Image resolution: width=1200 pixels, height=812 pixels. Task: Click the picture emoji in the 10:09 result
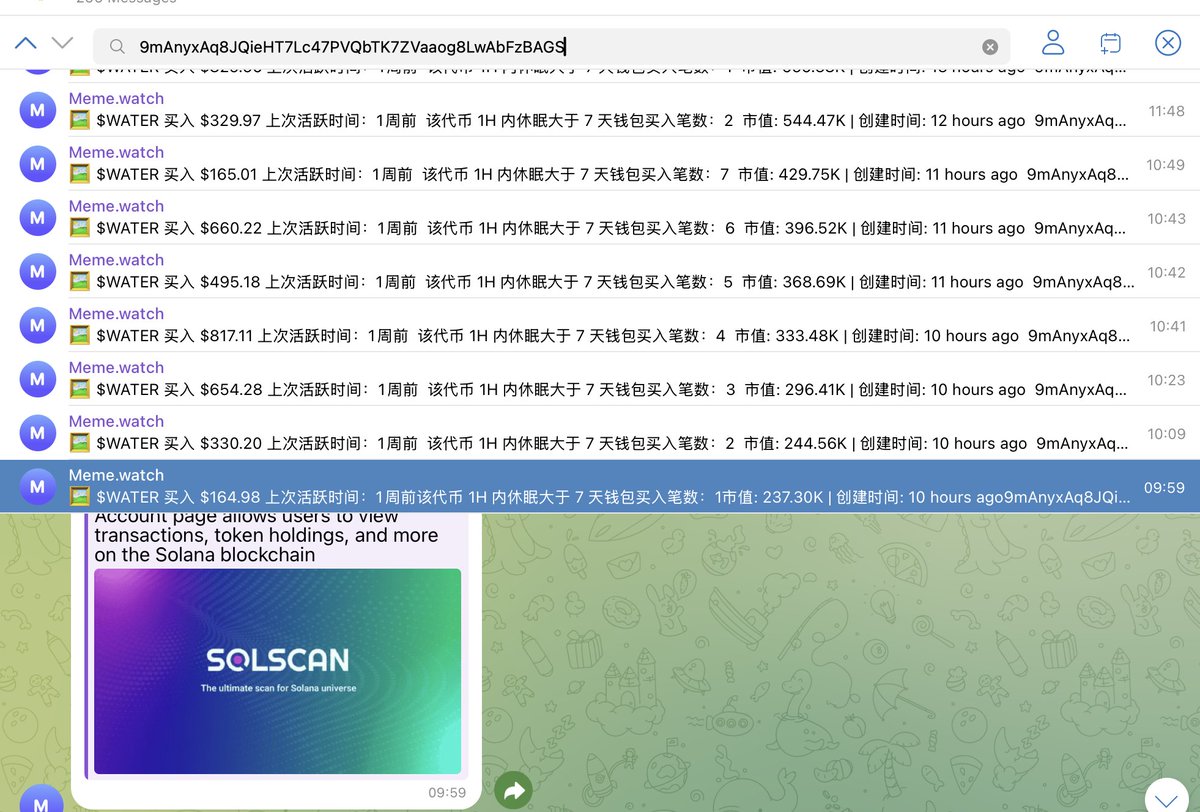pyautogui.click(x=80, y=444)
